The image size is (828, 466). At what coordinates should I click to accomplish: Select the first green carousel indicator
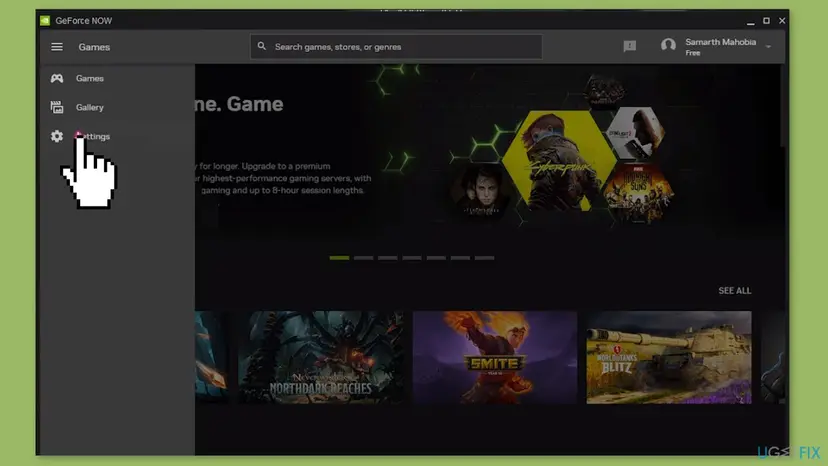tap(339, 258)
